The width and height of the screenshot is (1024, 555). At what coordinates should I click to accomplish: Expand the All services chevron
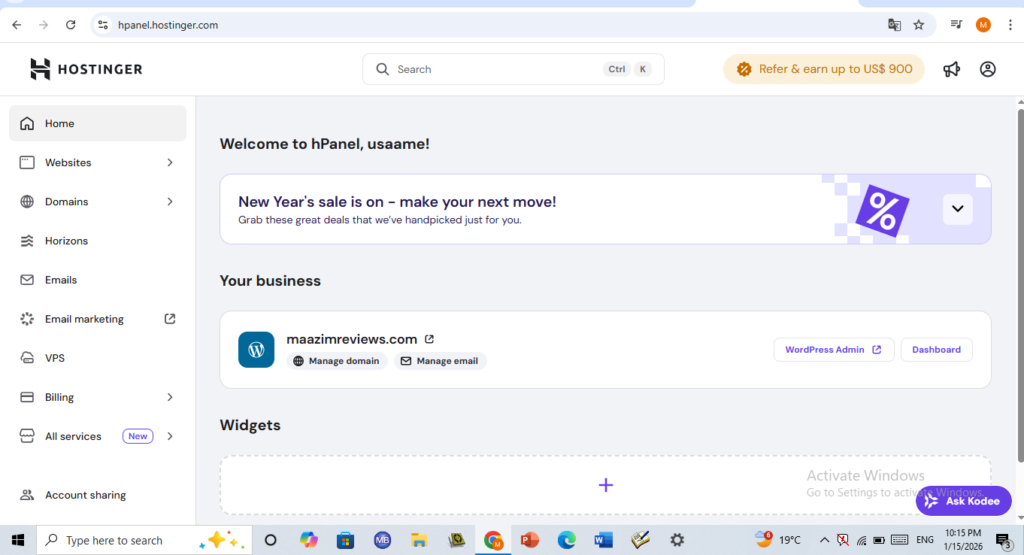click(x=170, y=436)
